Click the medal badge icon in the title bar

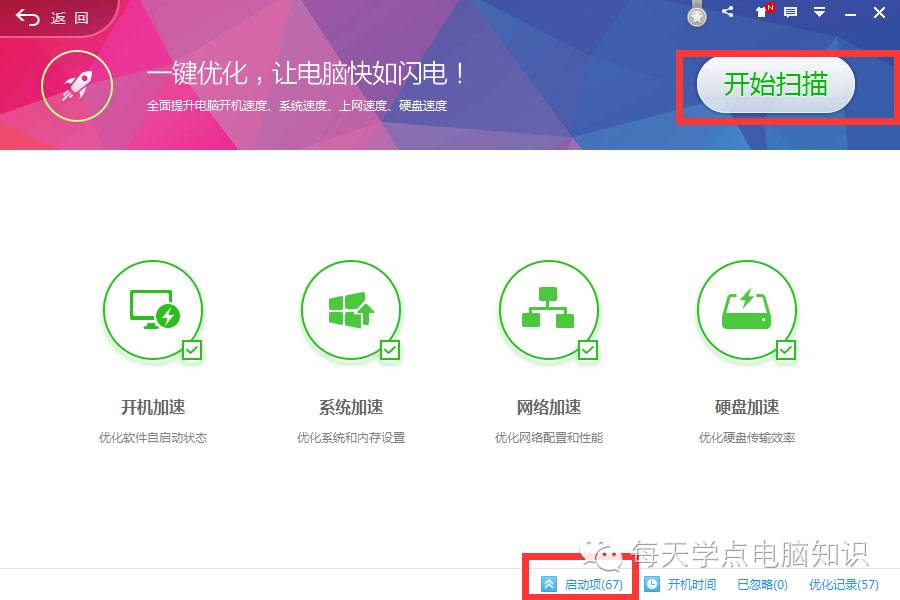[697, 12]
